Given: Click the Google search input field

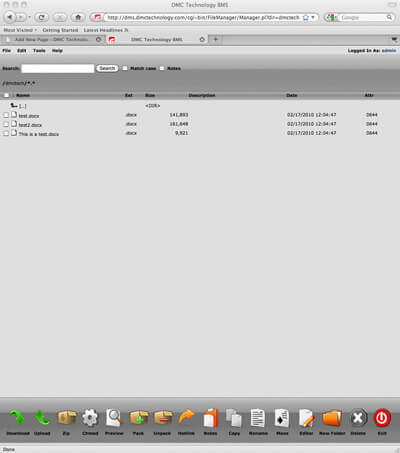Looking at the screenshot, I should point(363,17).
